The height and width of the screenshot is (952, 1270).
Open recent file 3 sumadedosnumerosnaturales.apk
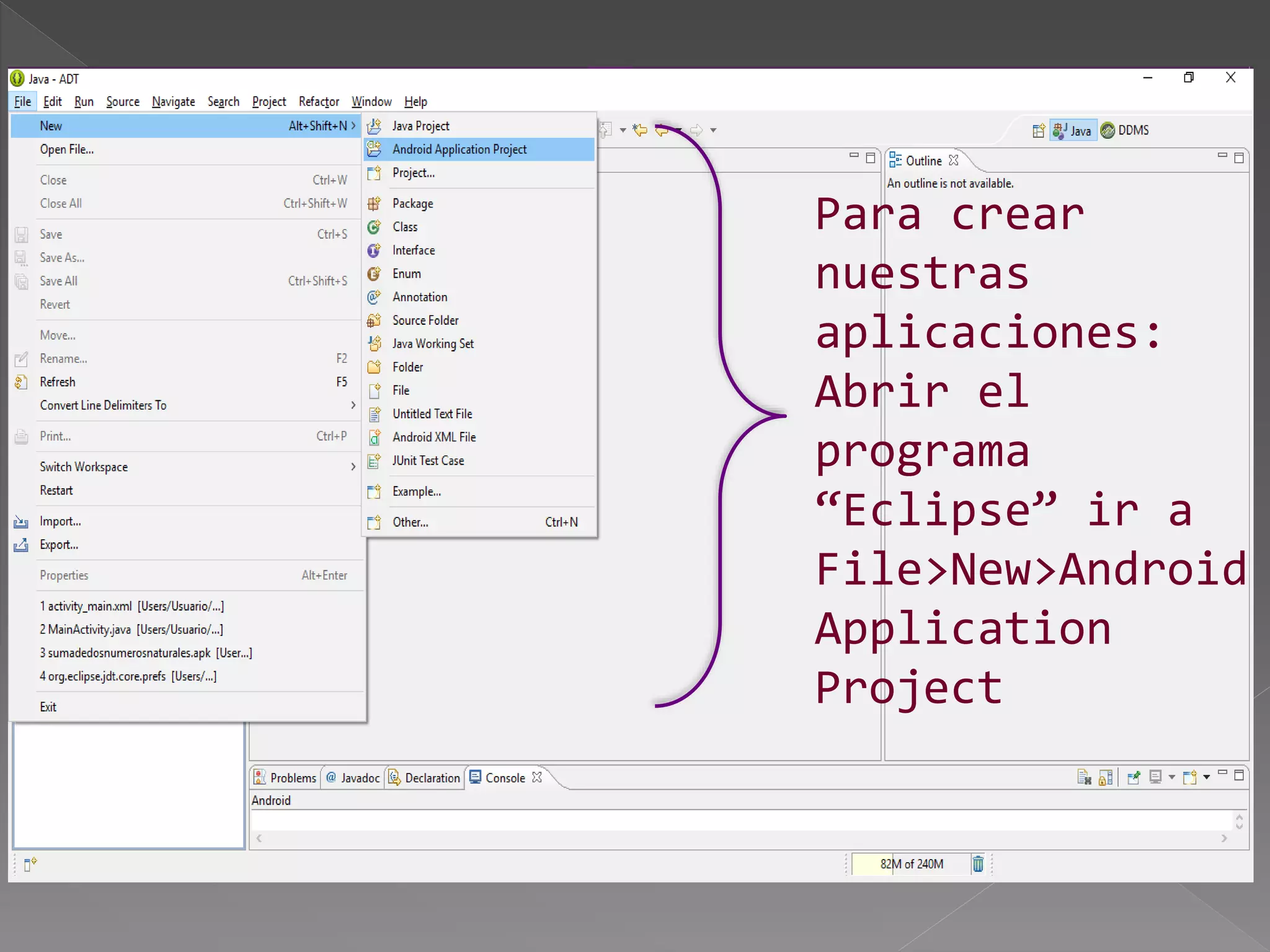(189, 653)
